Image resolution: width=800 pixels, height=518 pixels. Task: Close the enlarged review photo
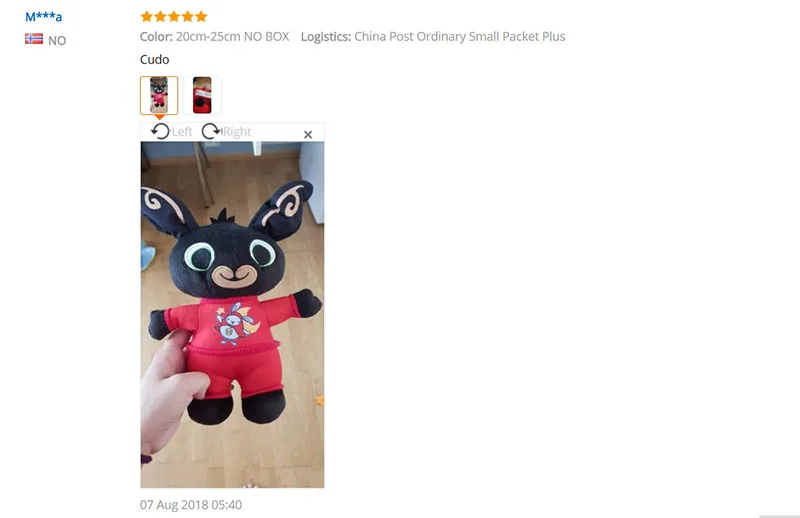coord(308,135)
